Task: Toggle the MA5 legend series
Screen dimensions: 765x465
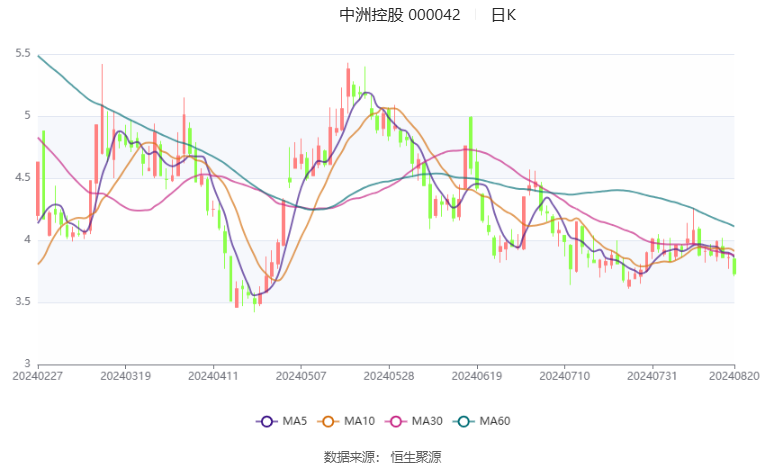Action: click(282, 421)
